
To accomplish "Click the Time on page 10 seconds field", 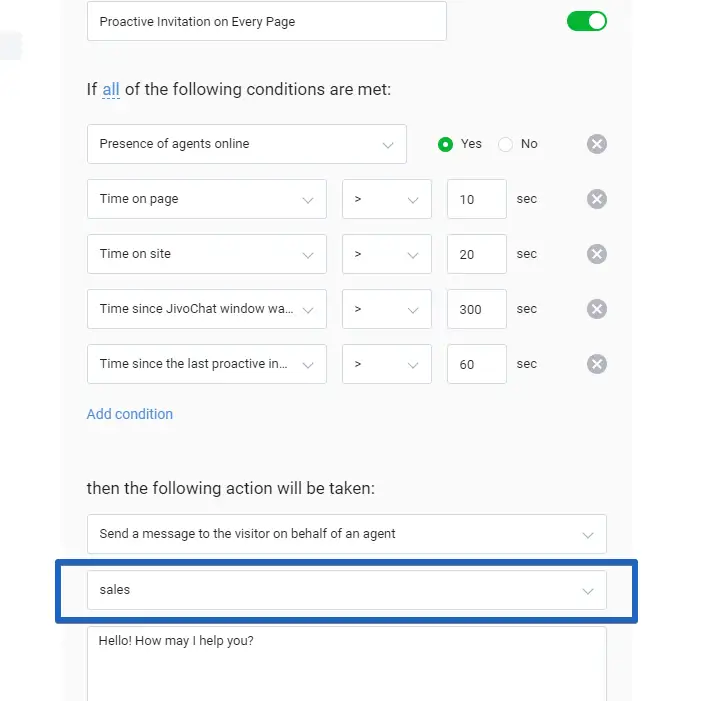I will coord(476,199).
